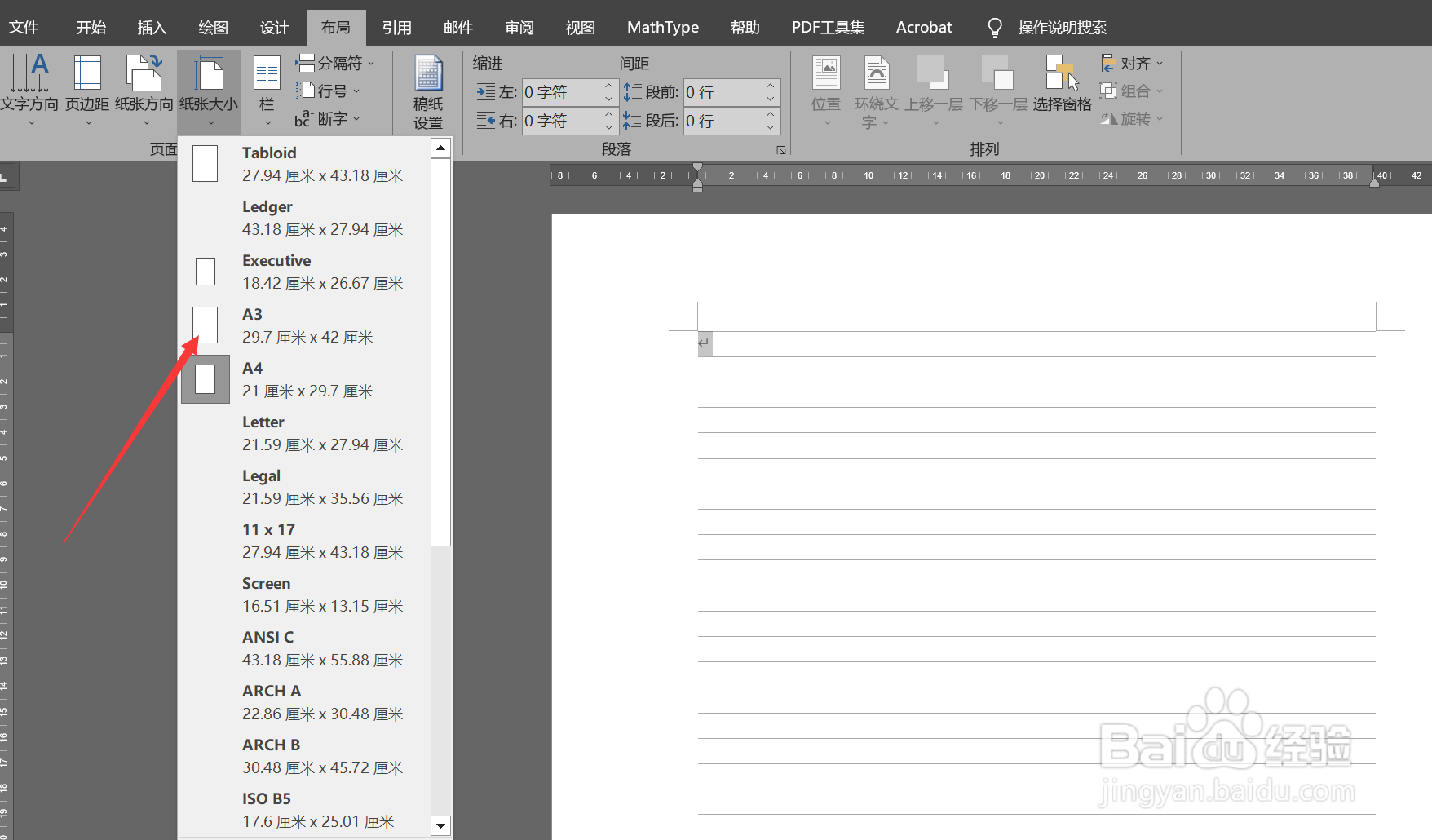Select Screen paper size
The width and height of the screenshot is (1432, 840).
click(304, 595)
